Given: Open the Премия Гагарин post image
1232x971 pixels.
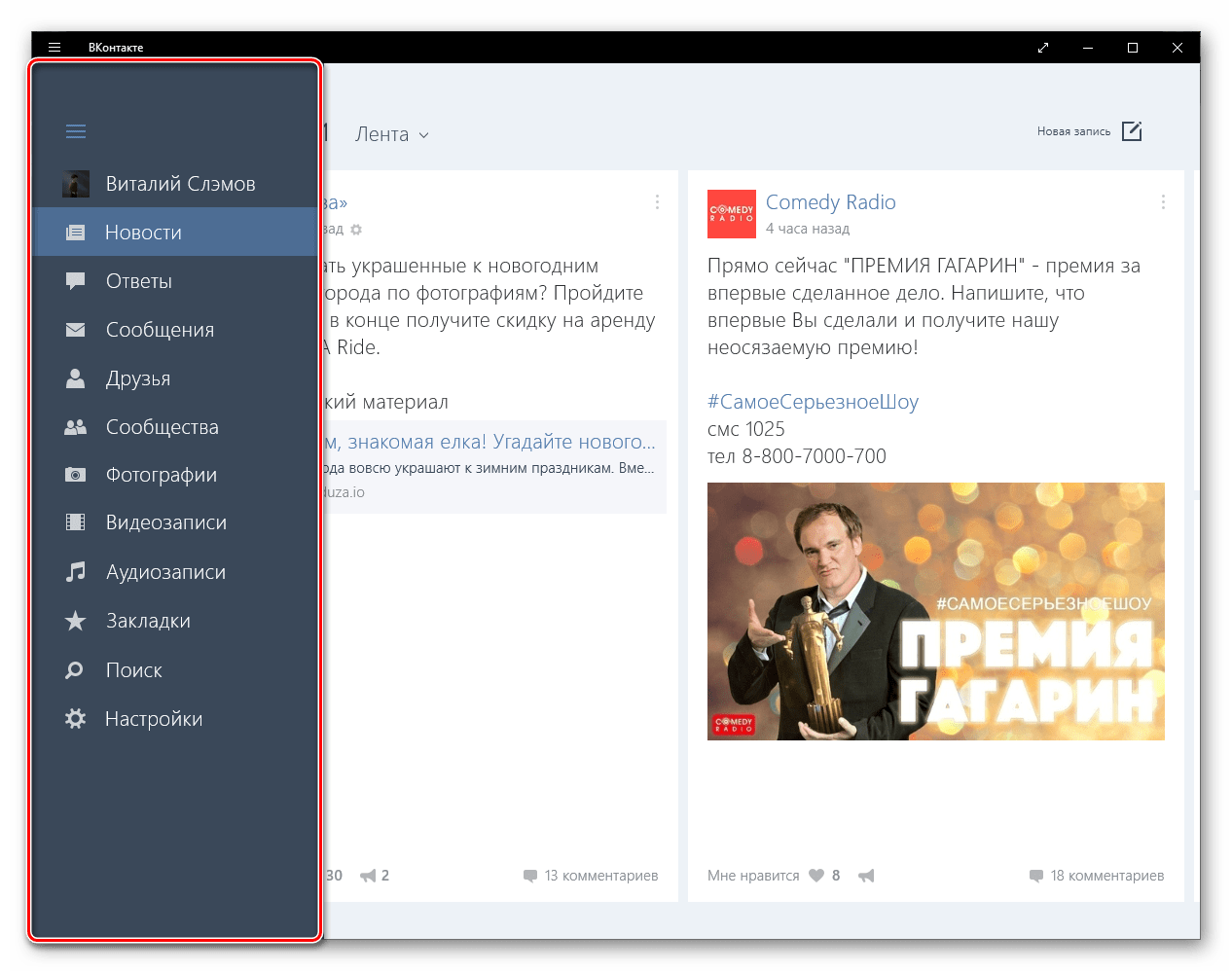Looking at the screenshot, I should point(936,611).
